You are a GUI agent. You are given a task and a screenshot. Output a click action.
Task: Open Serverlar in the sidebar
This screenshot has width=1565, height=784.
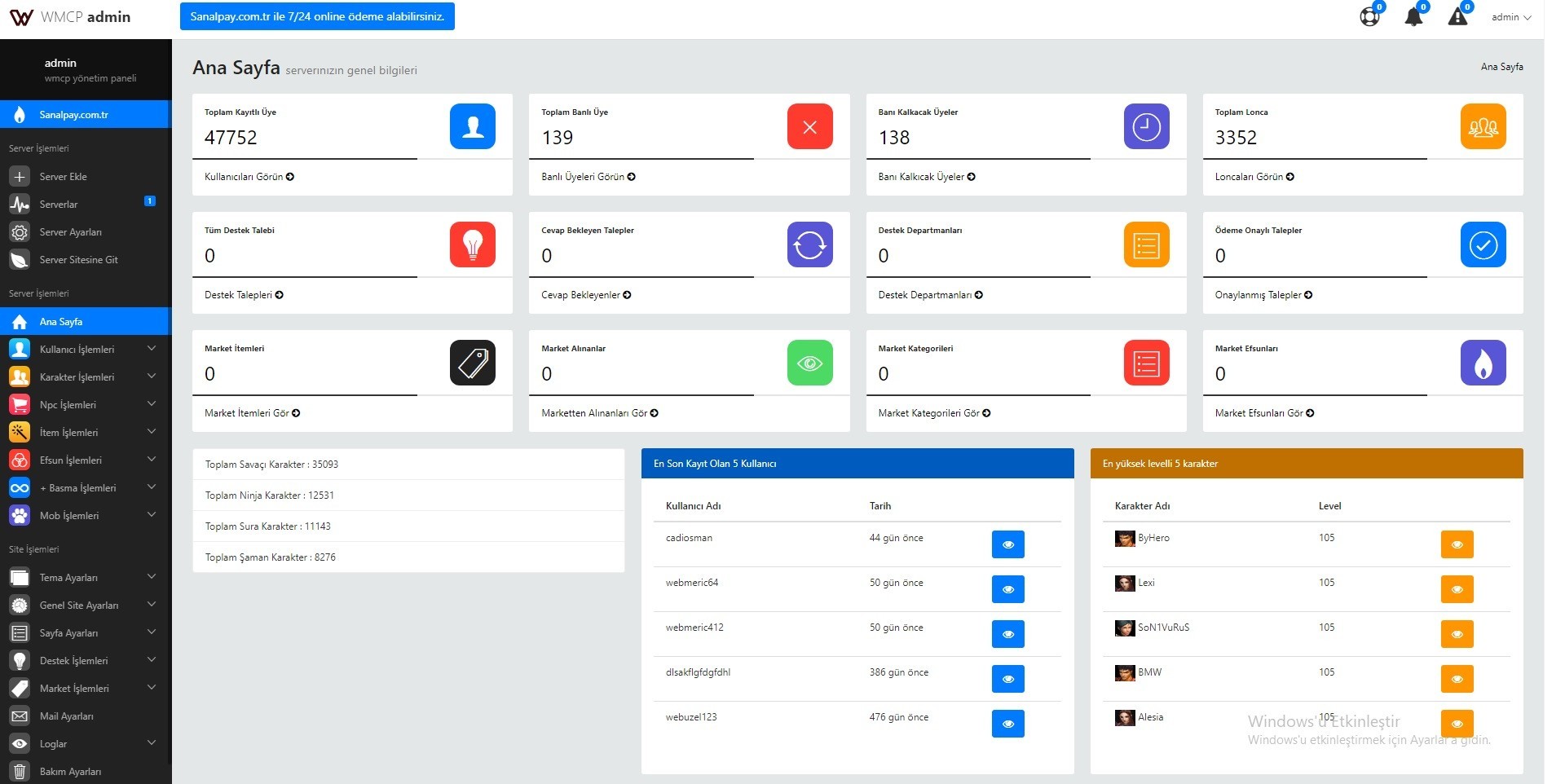86,204
